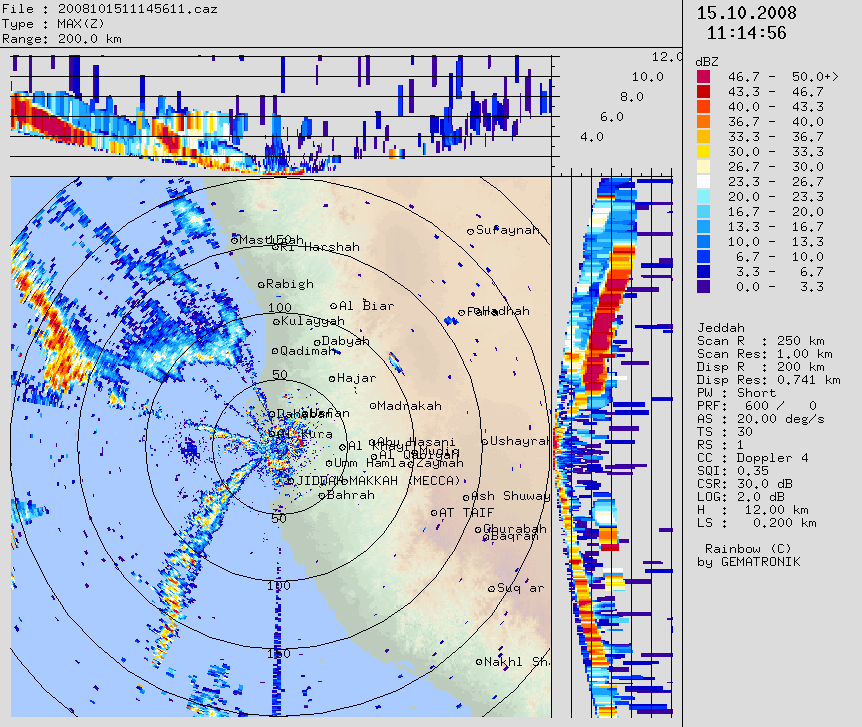Viewport: 862px width, 727px height.
Task: Click the 36.7 – 40.0 dBZ orange swatch
Action: (x=703, y=122)
